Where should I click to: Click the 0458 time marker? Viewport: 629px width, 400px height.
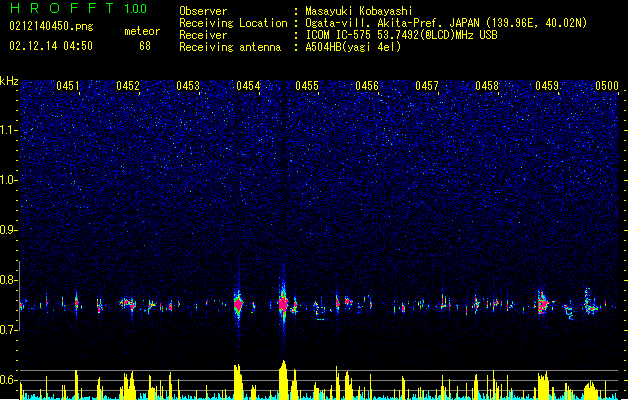487,86
